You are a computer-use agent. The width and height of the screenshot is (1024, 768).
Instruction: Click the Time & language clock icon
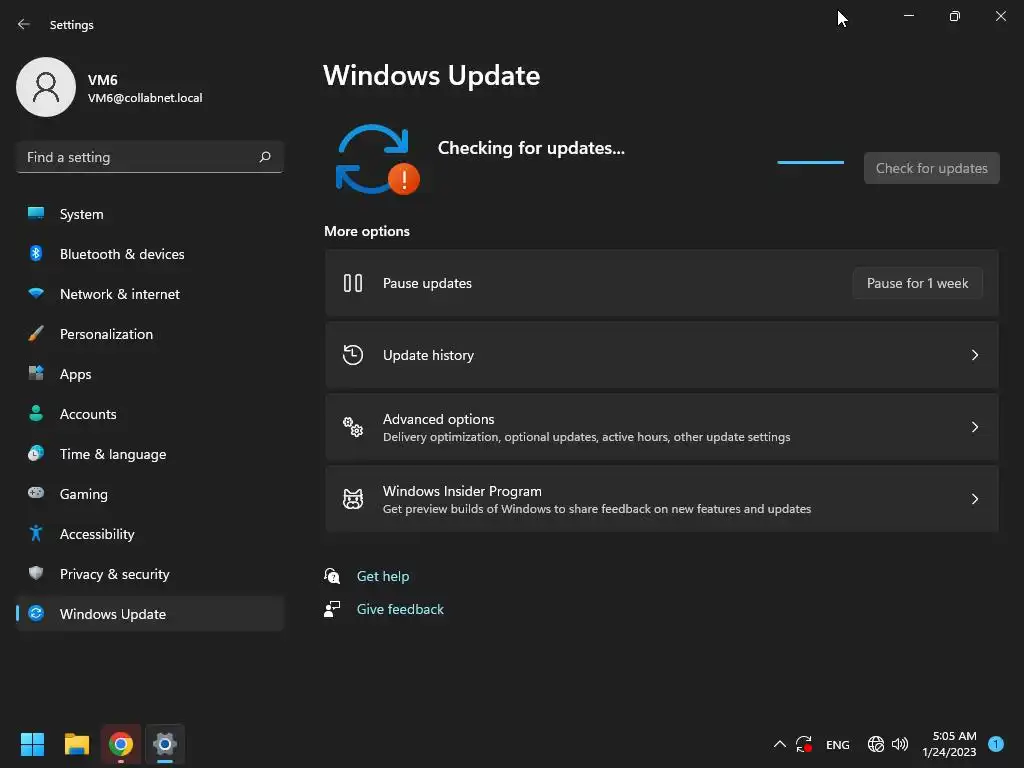(36, 453)
